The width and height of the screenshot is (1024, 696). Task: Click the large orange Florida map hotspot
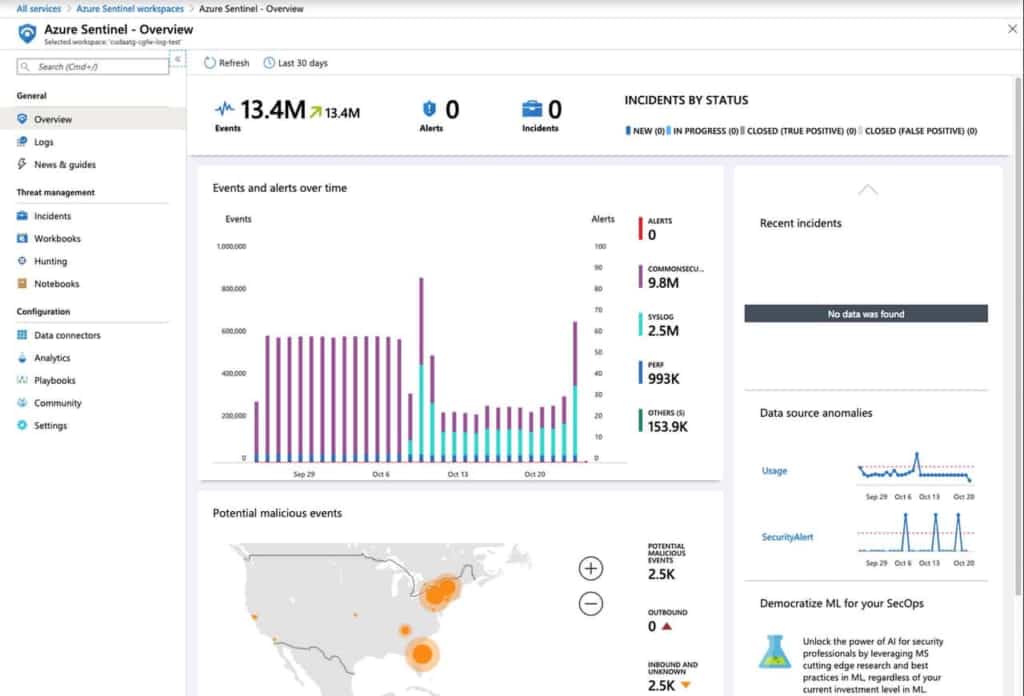coord(422,654)
